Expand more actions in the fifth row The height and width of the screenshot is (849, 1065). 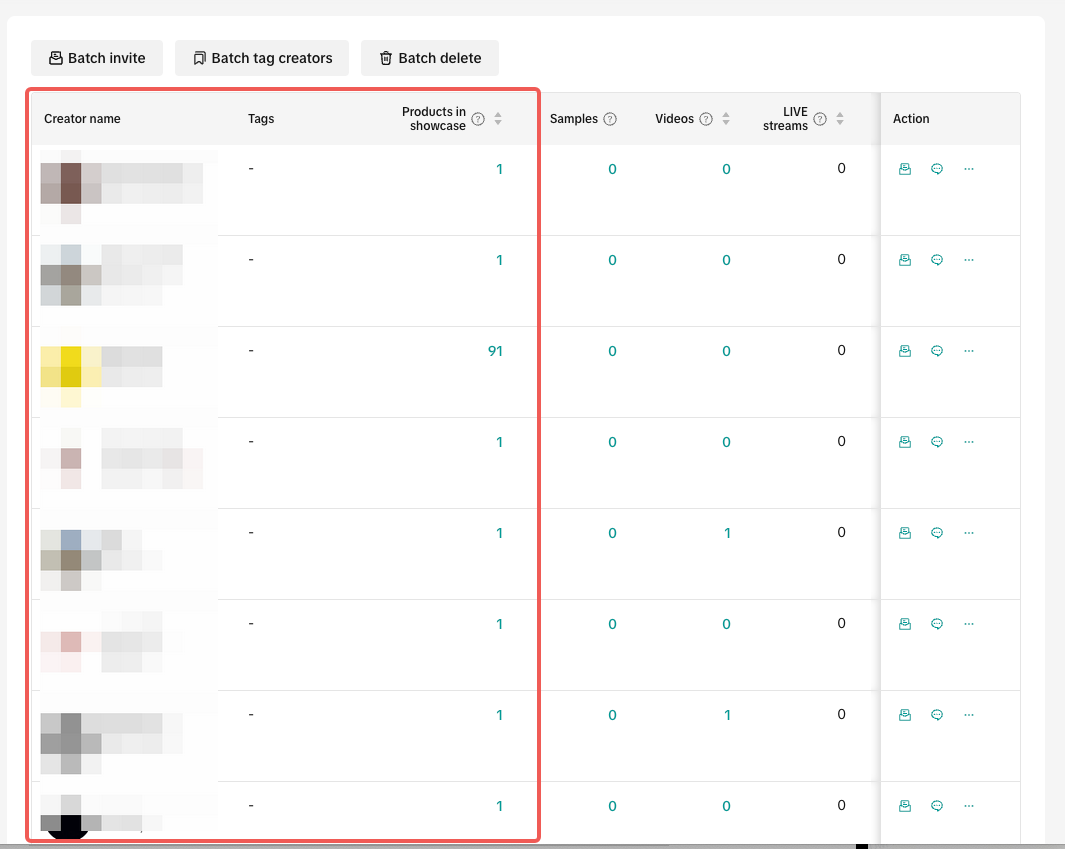click(969, 533)
